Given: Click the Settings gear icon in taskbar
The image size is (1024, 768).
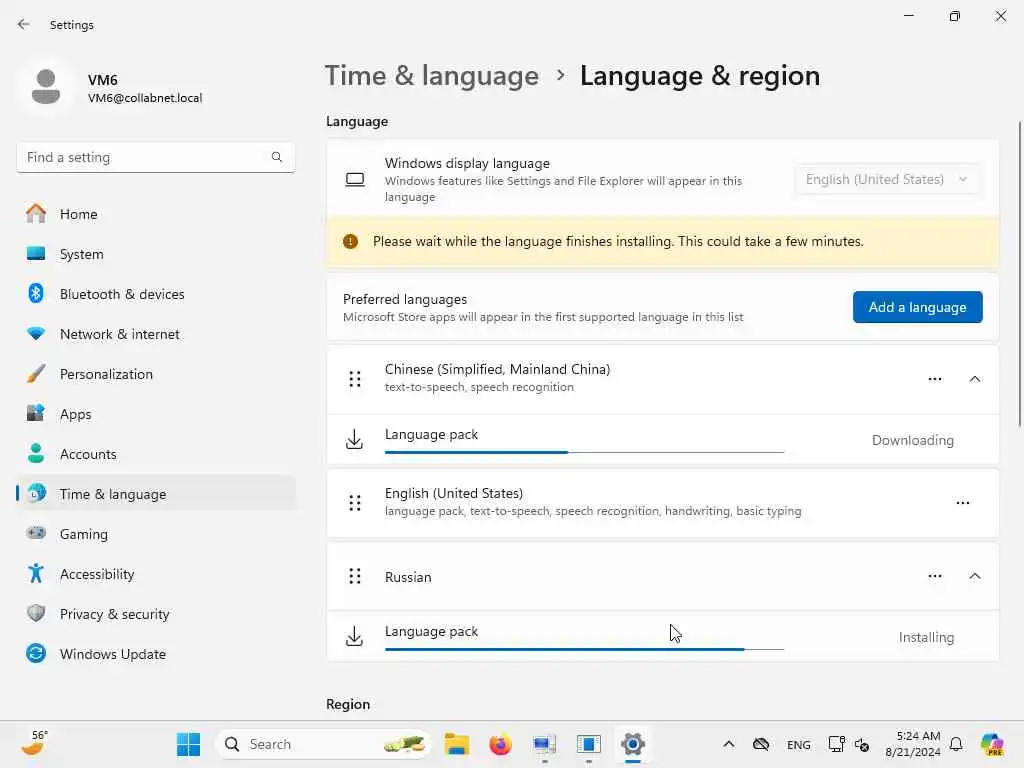Looking at the screenshot, I should click(633, 744).
